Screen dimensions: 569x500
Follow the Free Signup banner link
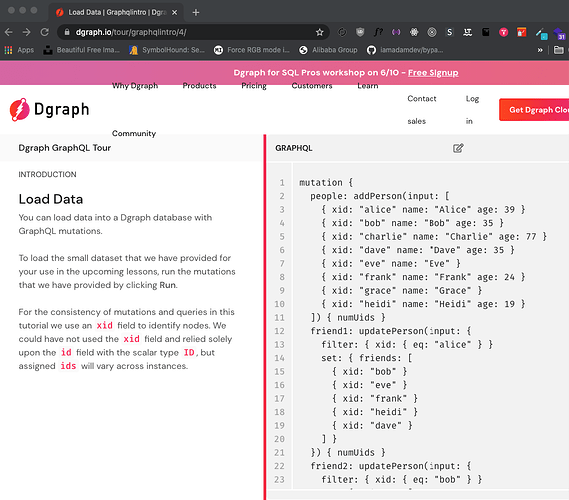(x=433, y=73)
